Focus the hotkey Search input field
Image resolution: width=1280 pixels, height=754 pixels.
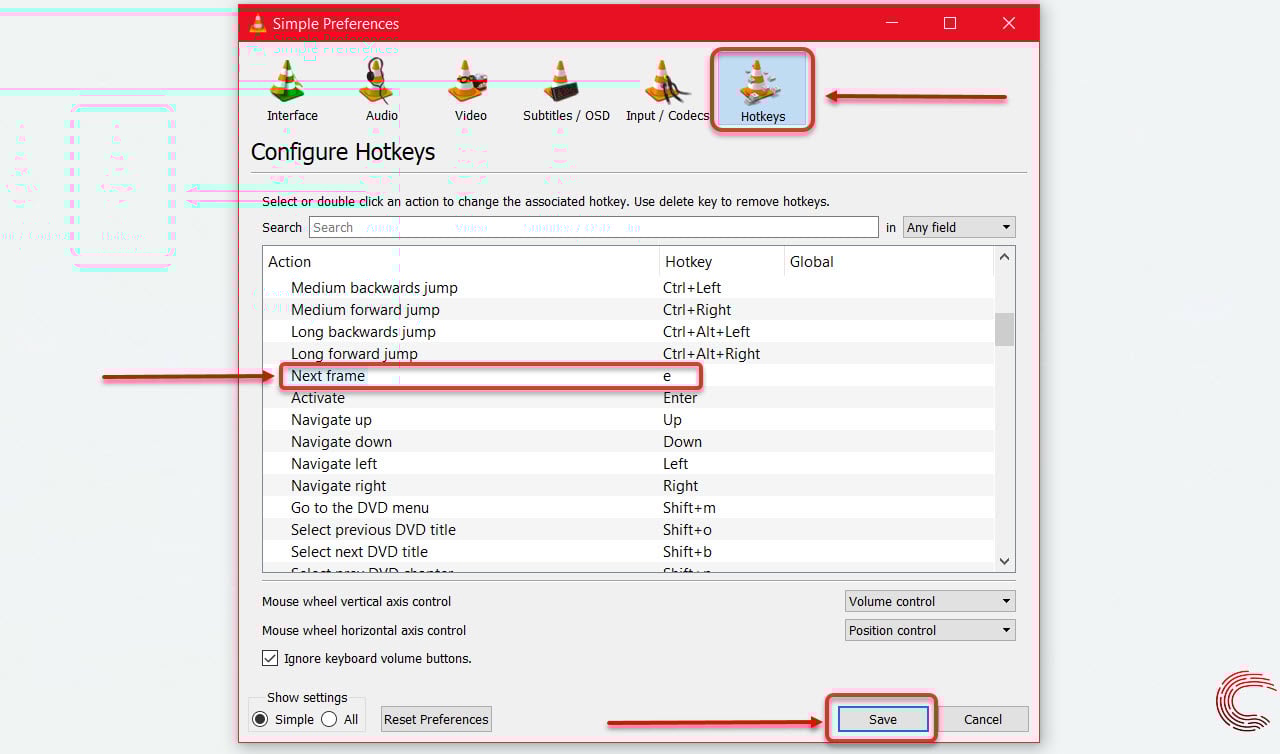coord(594,227)
